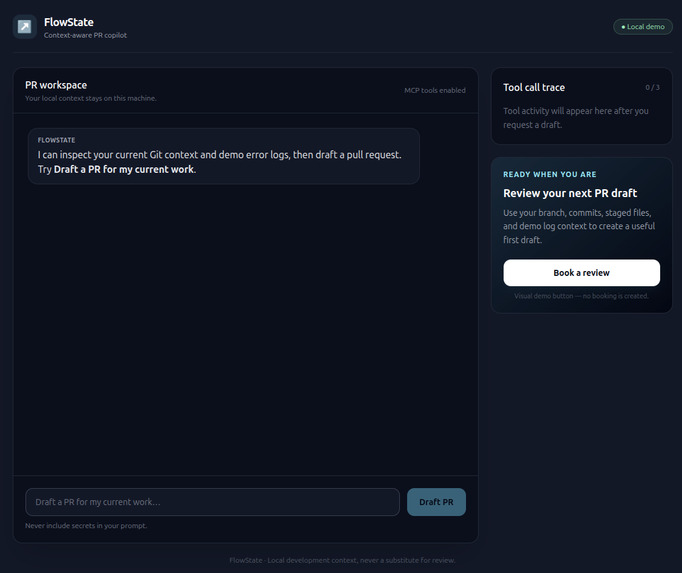Click the FlowState app title
The width and height of the screenshot is (682, 573).
[x=69, y=22]
